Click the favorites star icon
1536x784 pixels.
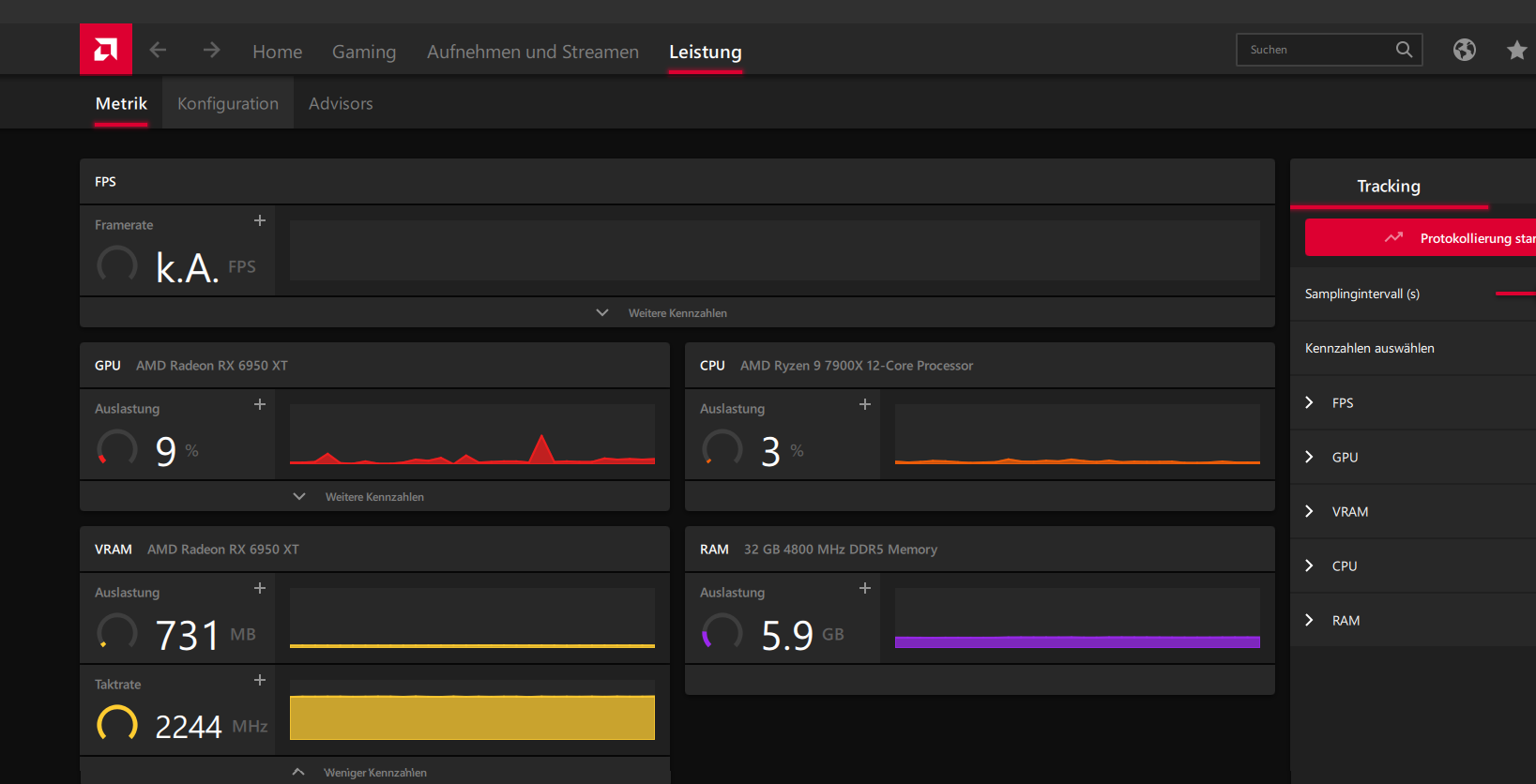tap(1517, 50)
